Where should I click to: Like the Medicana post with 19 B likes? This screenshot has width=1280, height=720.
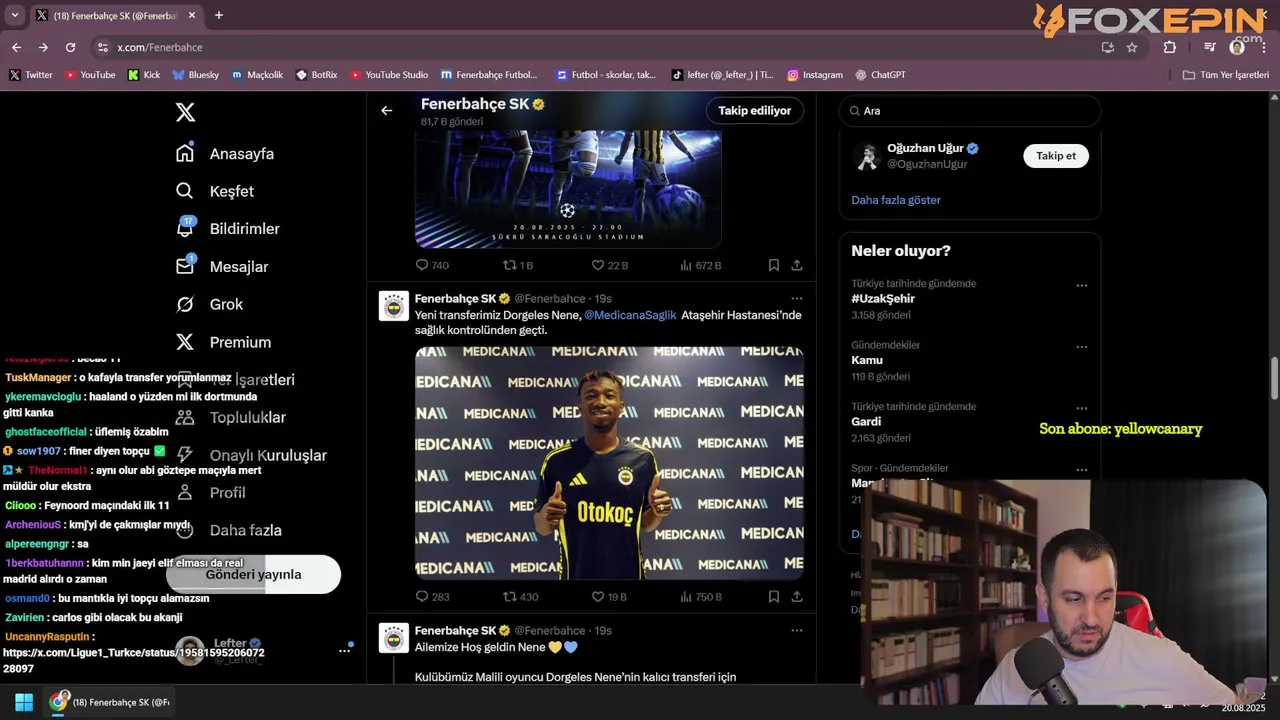[610, 597]
